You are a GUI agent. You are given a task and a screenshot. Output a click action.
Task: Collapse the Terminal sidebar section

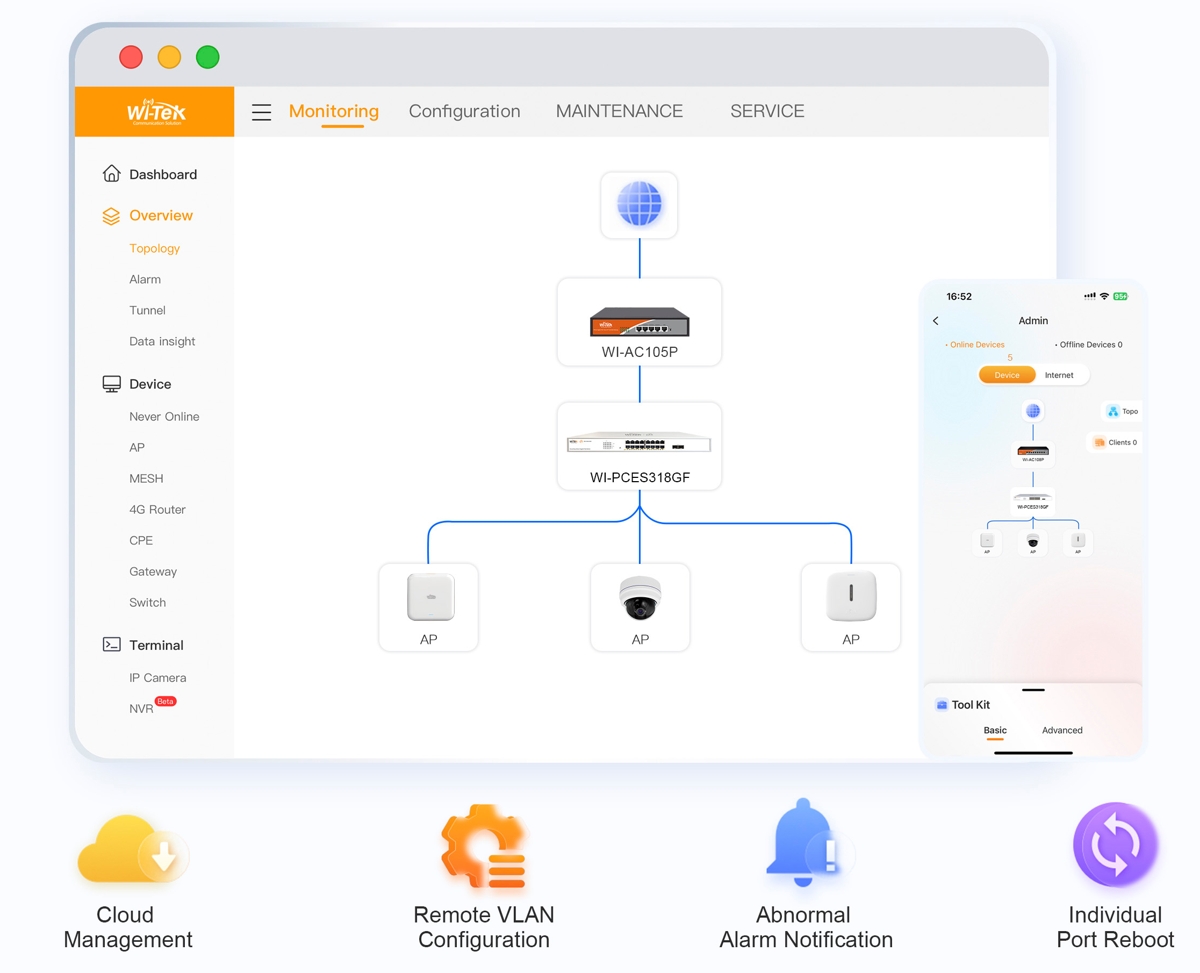[156, 645]
